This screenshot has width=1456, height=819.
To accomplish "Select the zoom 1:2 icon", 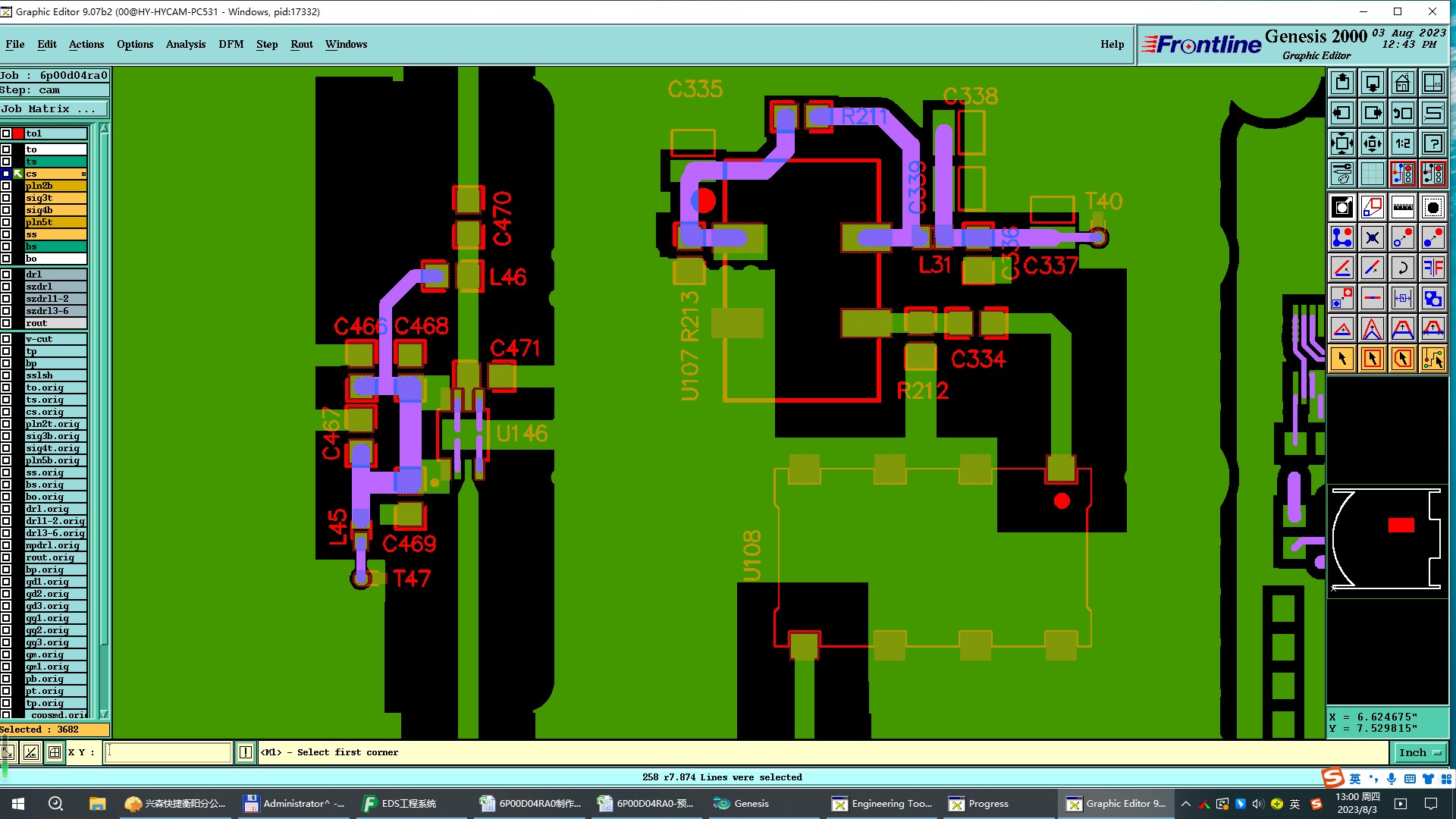I will point(1402,143).
